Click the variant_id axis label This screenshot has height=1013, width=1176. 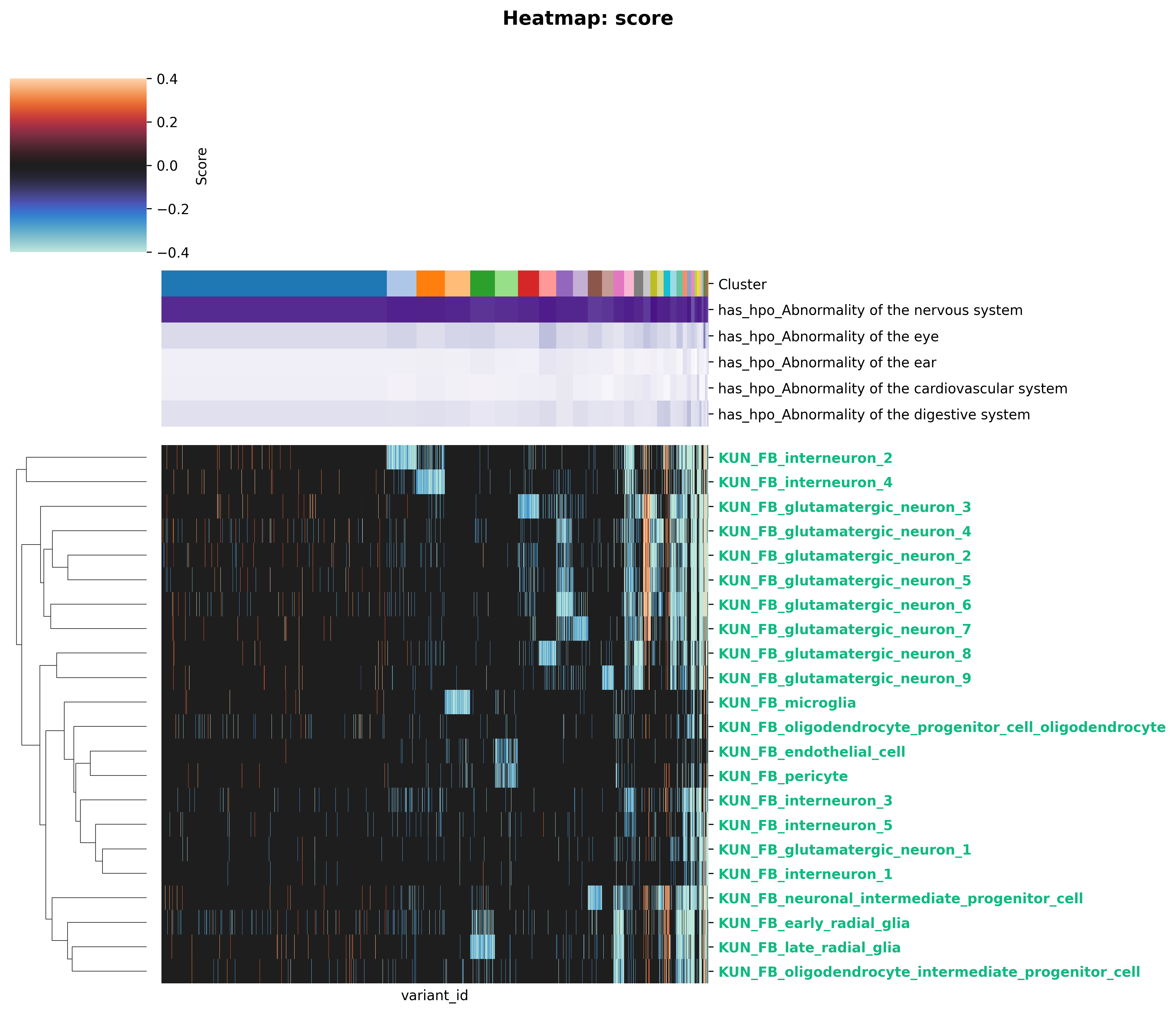click(x=434, y=995)
